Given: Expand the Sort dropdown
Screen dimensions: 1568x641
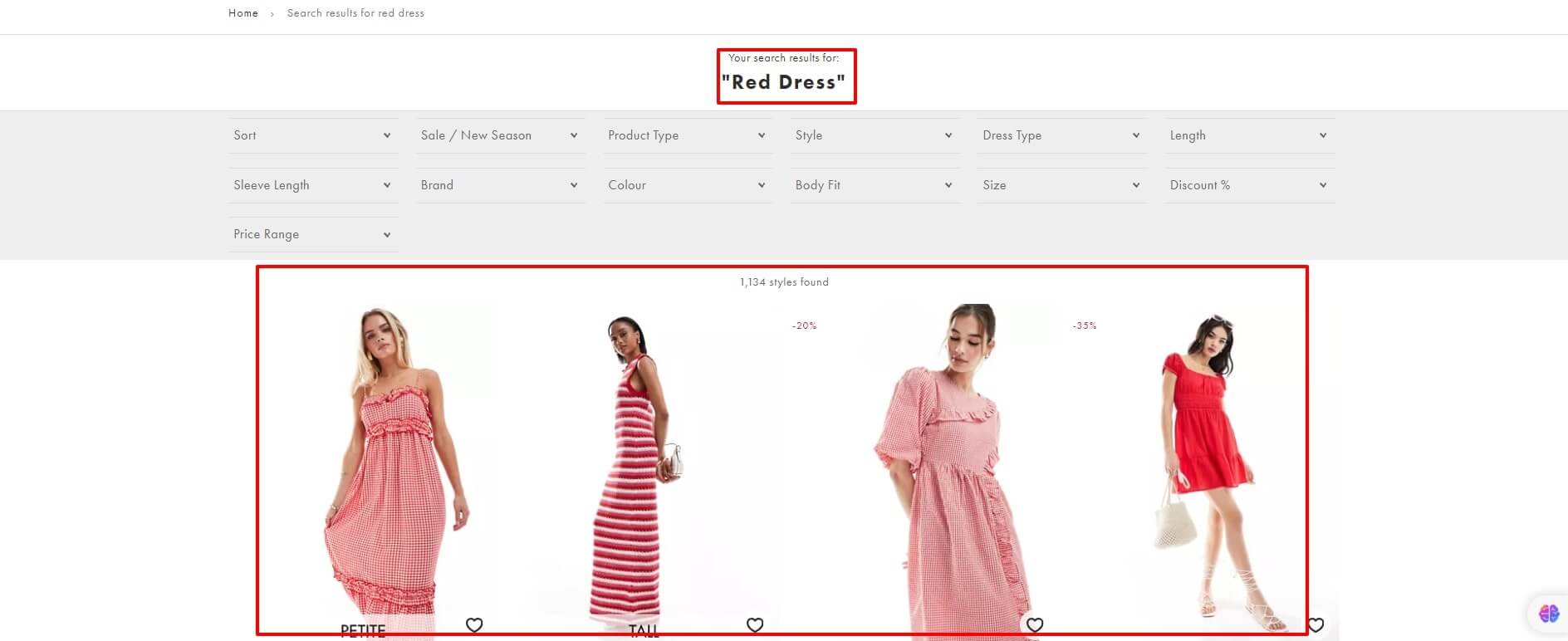Looking at the screenshot, I should 312,135.
